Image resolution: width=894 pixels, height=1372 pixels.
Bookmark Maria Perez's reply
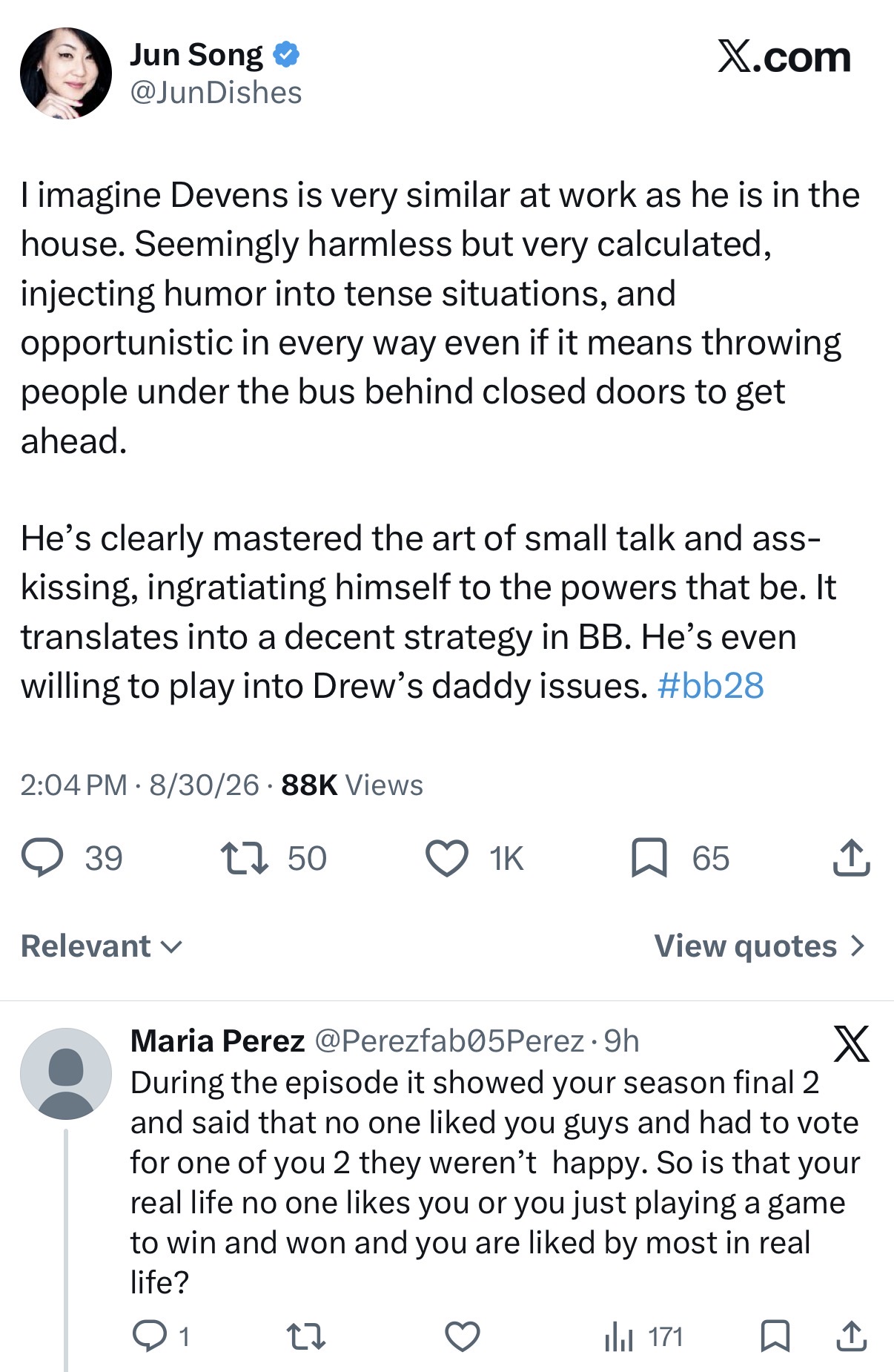775,1336
